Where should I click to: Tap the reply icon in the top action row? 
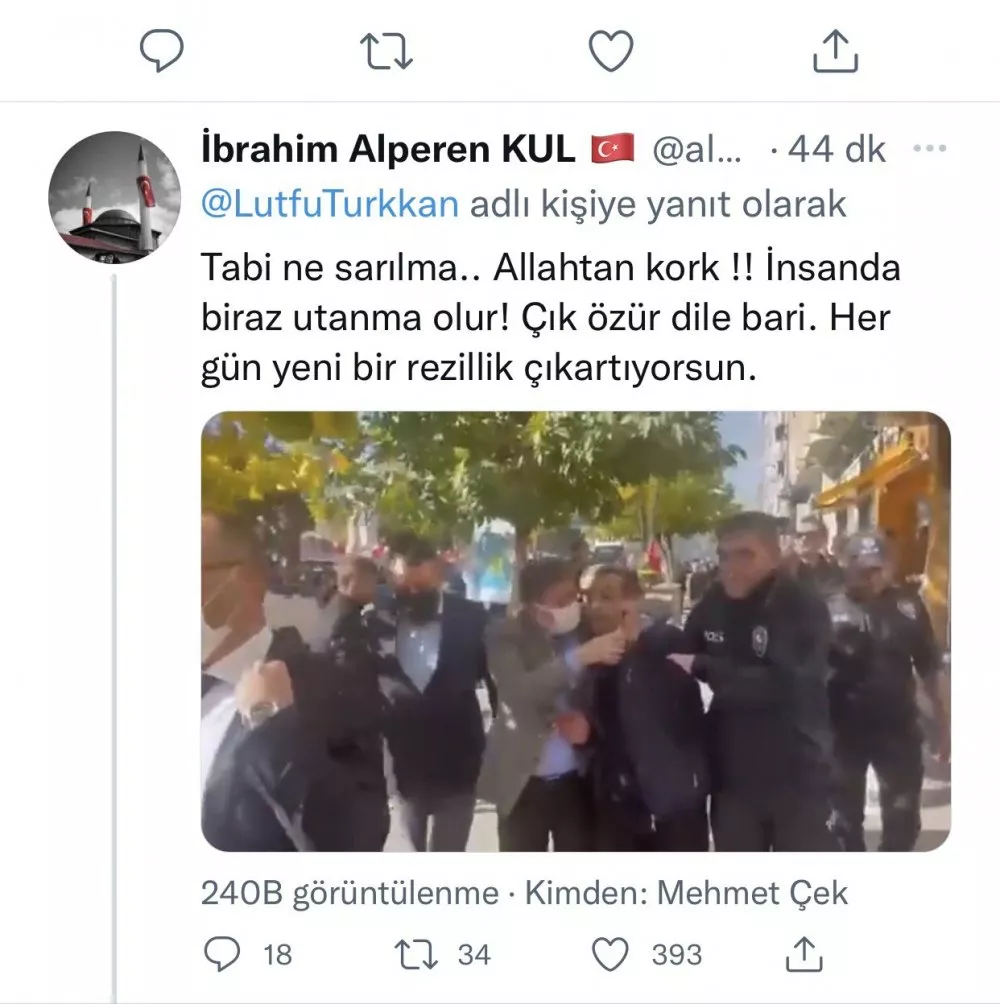pyautogui.click(x=162, y=51)
